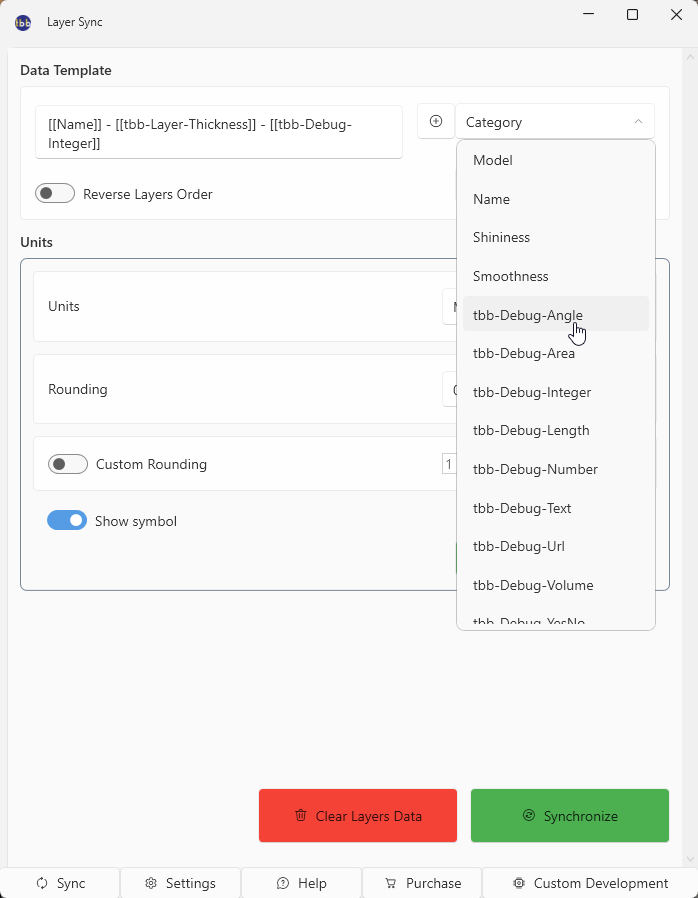This screenshot has height=898, width=698.
Task: Click the plus icon beside Category dropdown
Action: (x=436, y=121)
